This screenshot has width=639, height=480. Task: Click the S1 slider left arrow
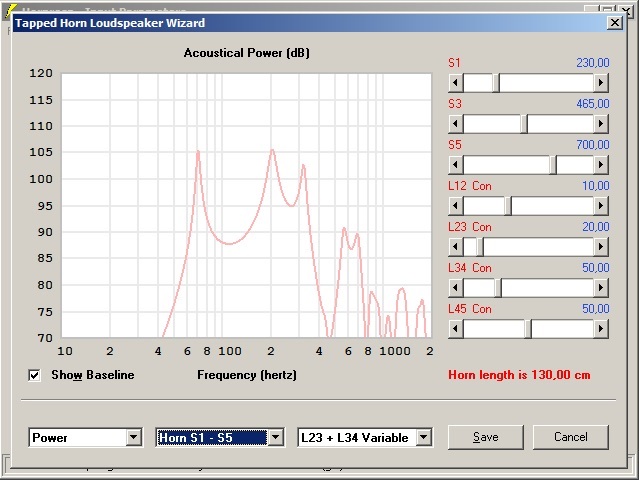coord(456,83)
